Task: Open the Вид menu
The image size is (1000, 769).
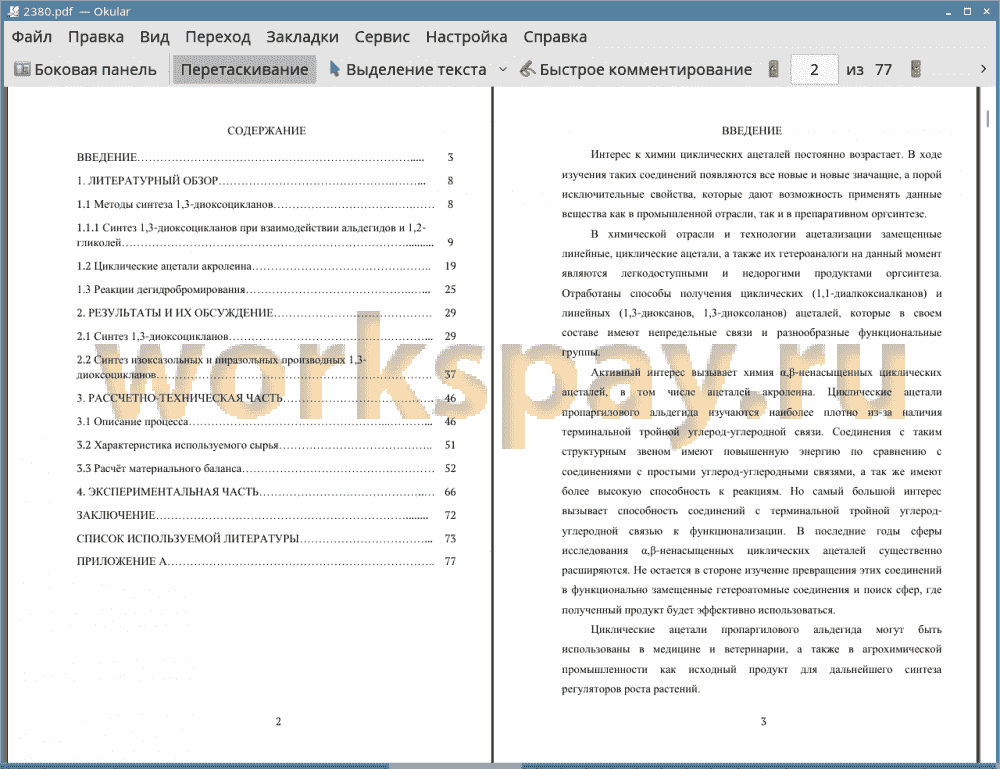Action: pos(154,37)
